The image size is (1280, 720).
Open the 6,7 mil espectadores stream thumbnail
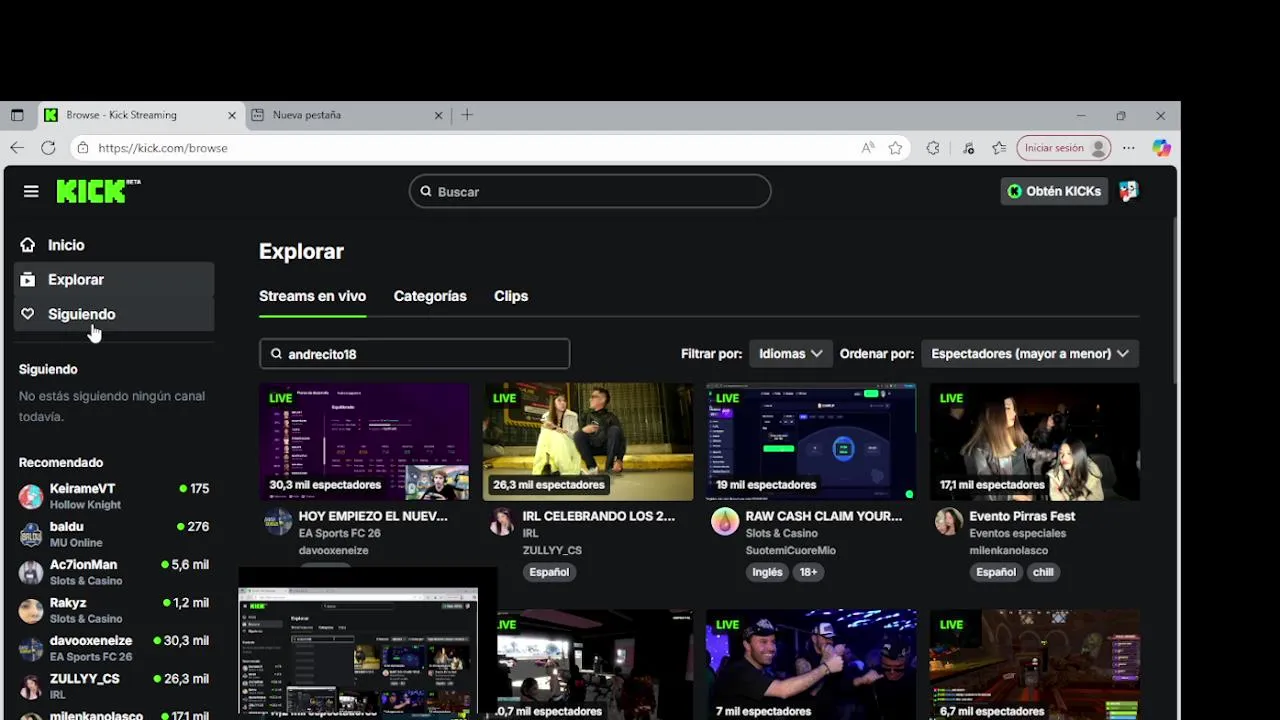point(1035,664)
